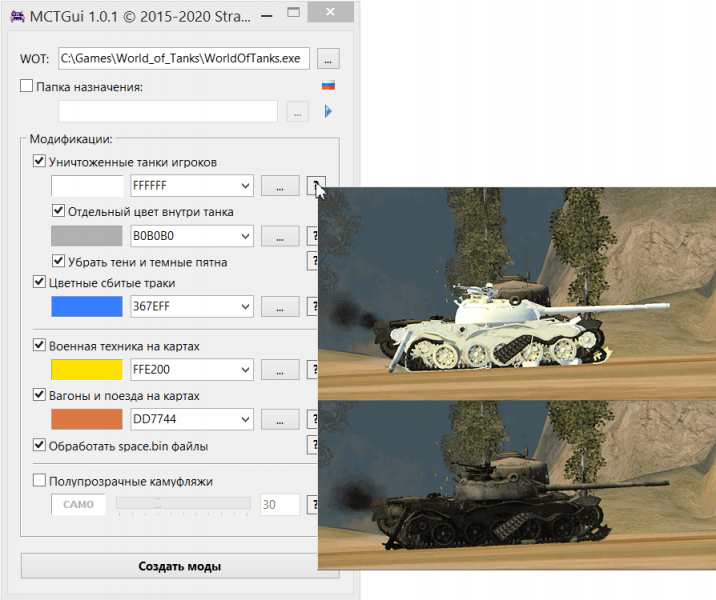Click browse button for WOT executable path
This screenshot has height=600, width=716.
(330, 58)
